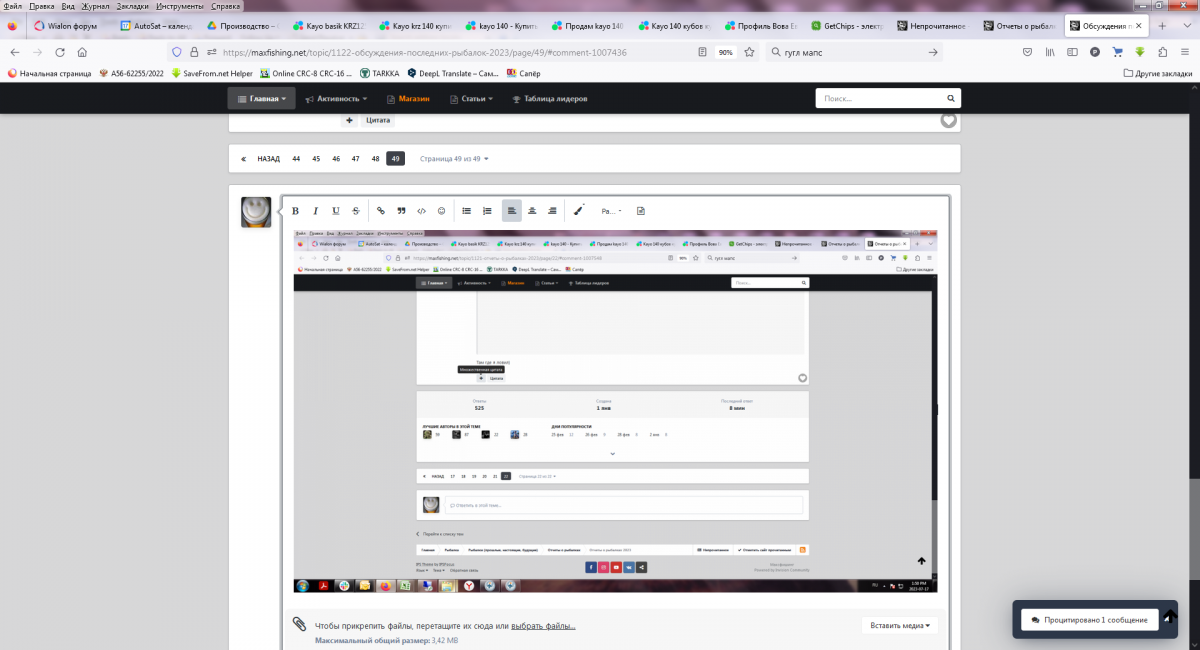The width and height of the screenshot is (1200, 650).
Task: Insert a quote block with quotation icon
Action: (x=401, y=211)
